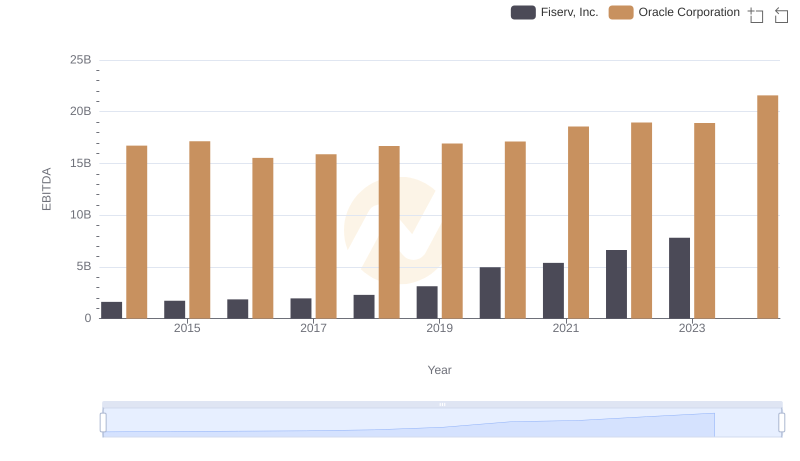Click the Fiserv bar for 2023

click(x=679, y=278)
